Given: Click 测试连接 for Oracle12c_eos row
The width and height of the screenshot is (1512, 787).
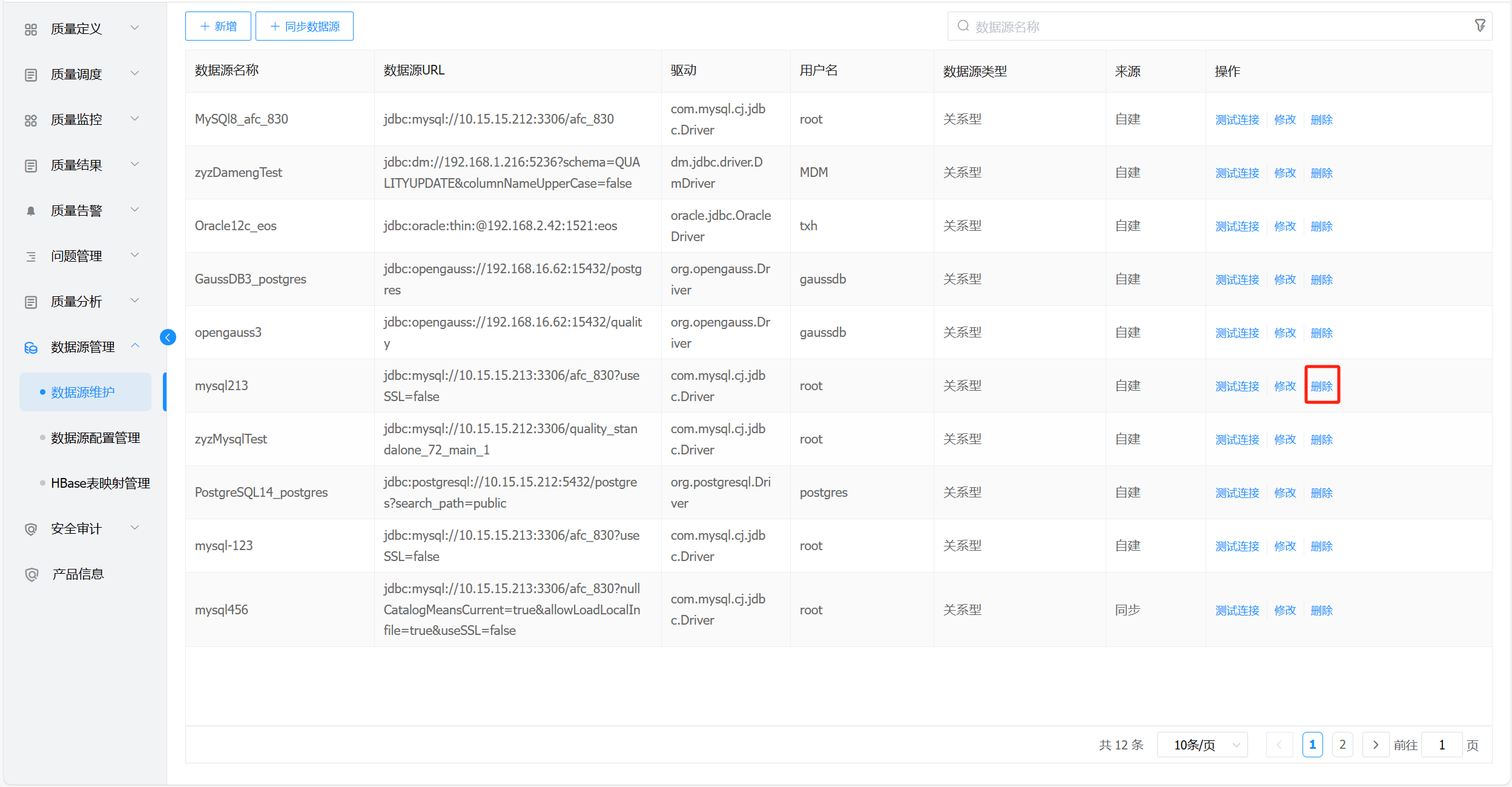Looking at the screenshot, I should click(1236, 226).
